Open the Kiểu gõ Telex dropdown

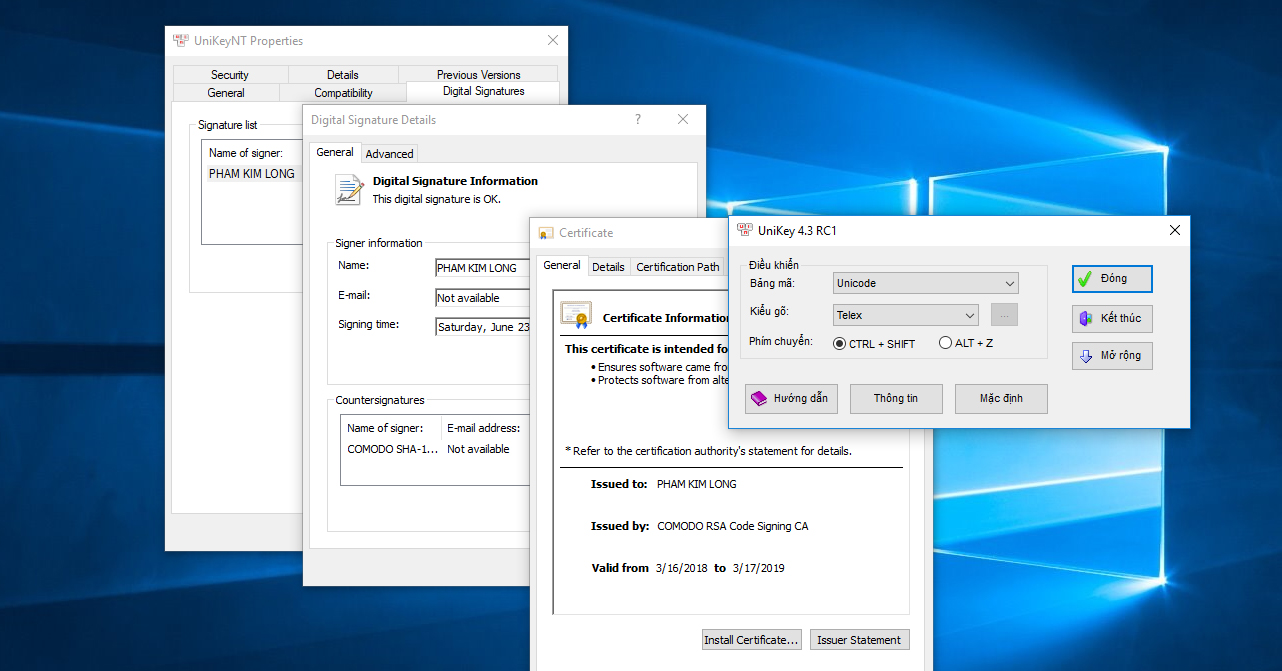906,315
